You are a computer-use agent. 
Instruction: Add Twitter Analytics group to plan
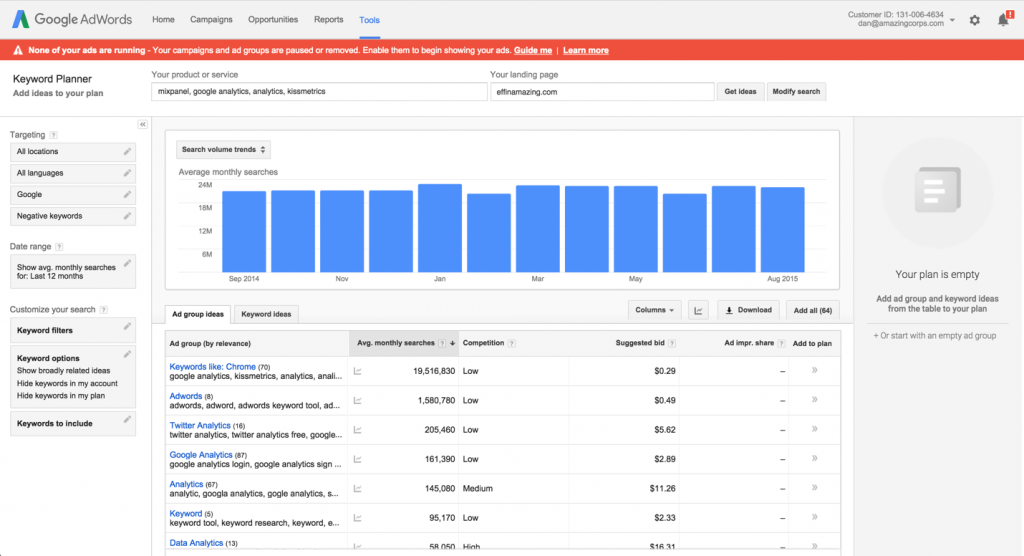[x=814, y=429]
